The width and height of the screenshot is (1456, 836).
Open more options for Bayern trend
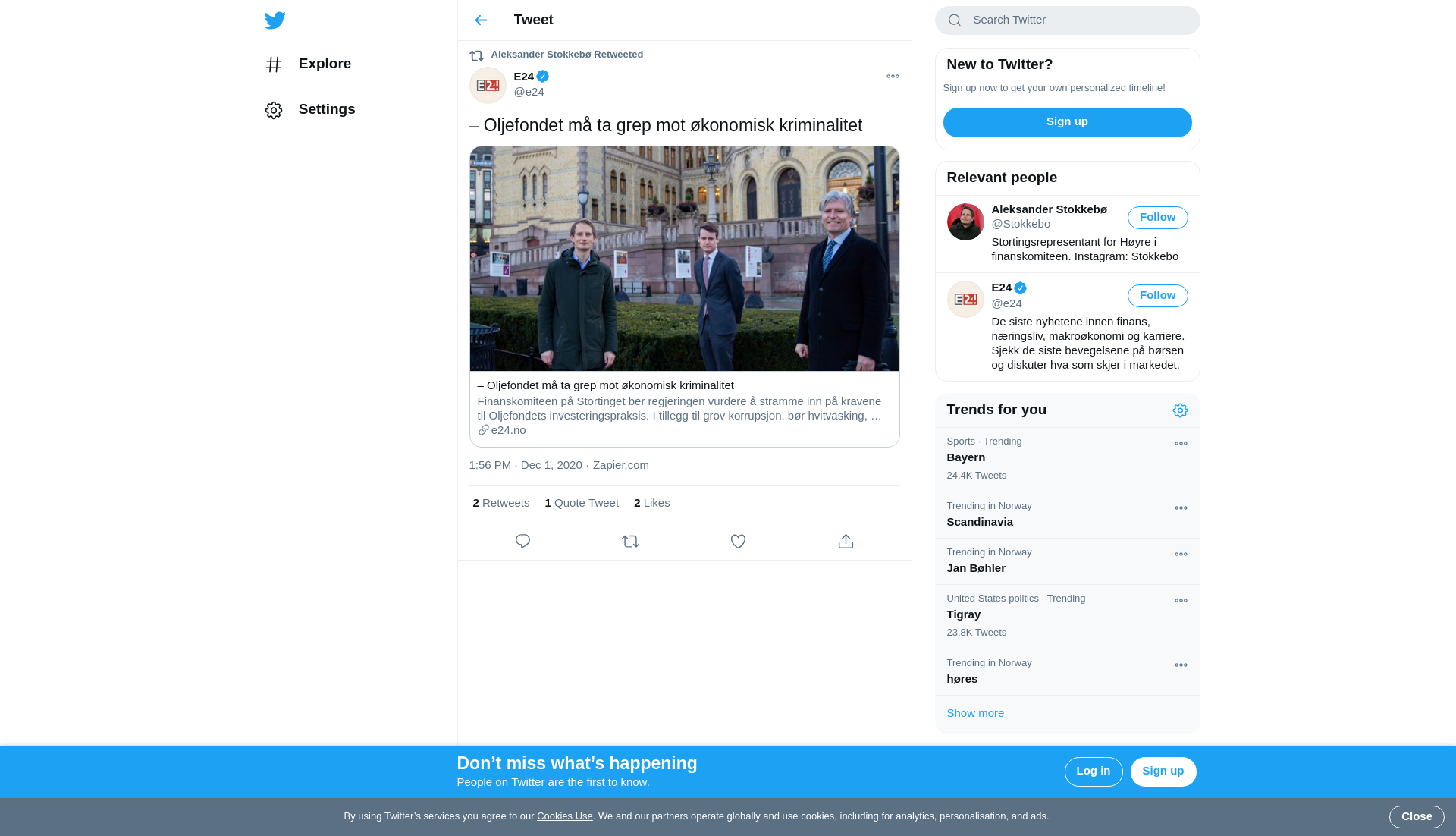click(1181, 444)
